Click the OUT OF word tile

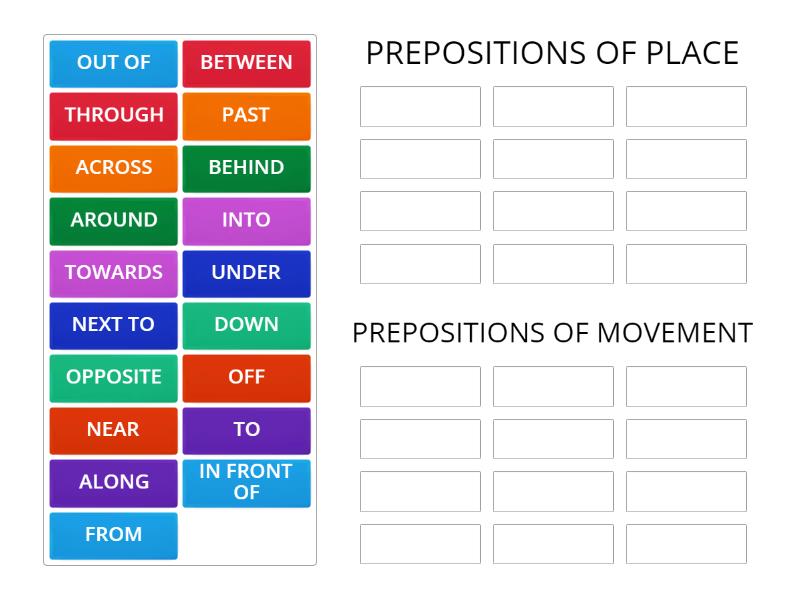pos(113,63)
